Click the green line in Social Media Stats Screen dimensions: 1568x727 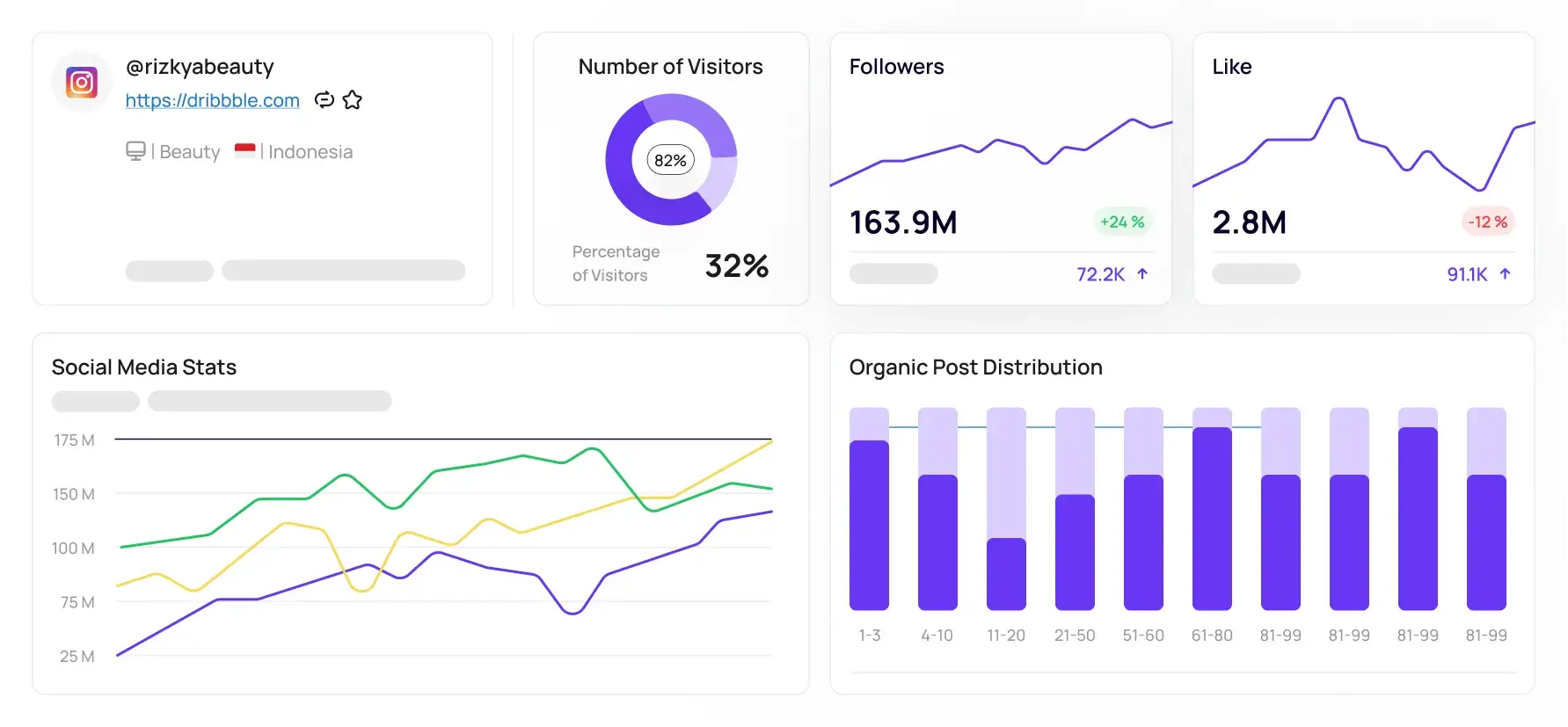(x=447, y=498)
